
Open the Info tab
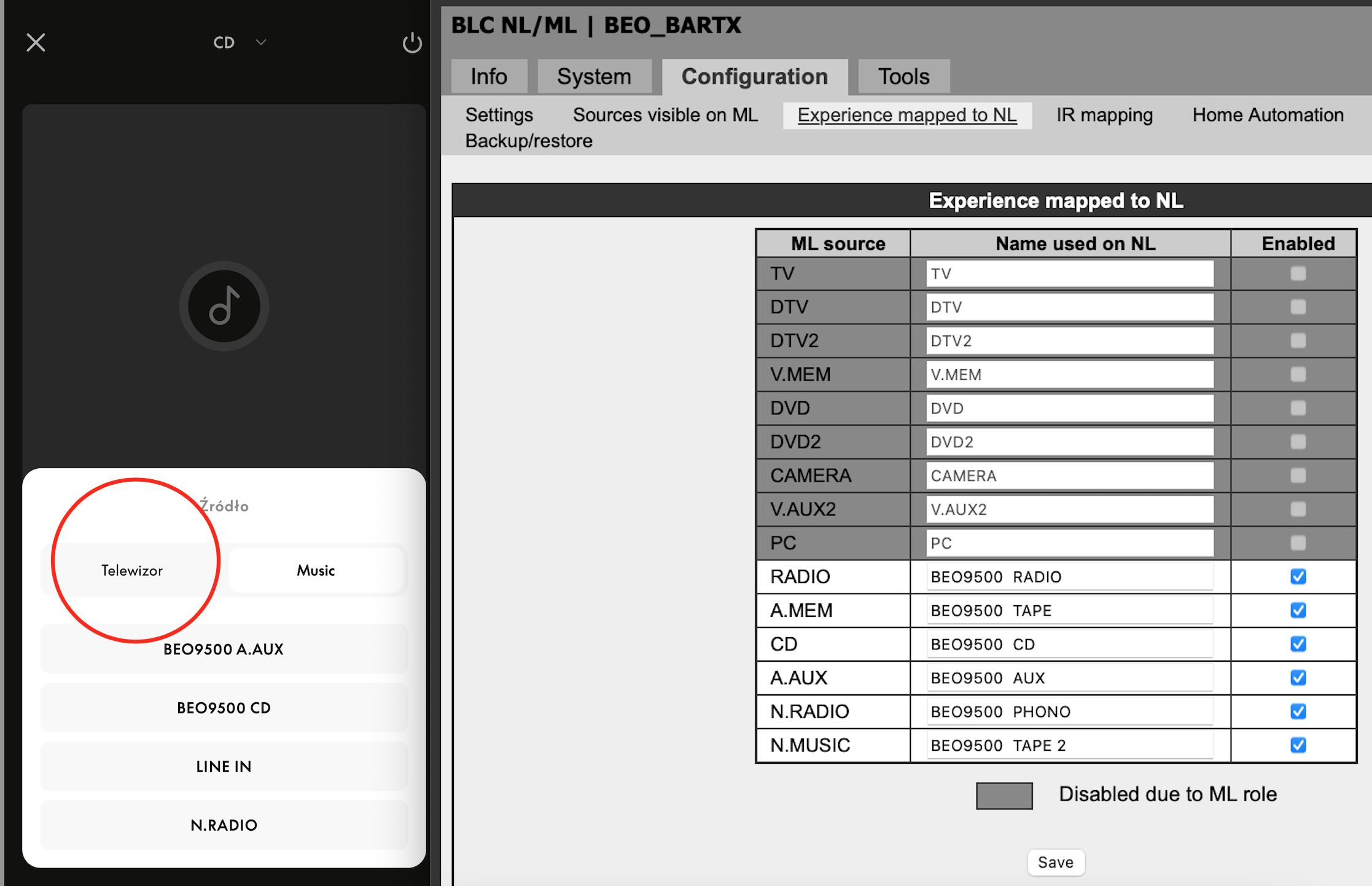click(x=489, y=76)
